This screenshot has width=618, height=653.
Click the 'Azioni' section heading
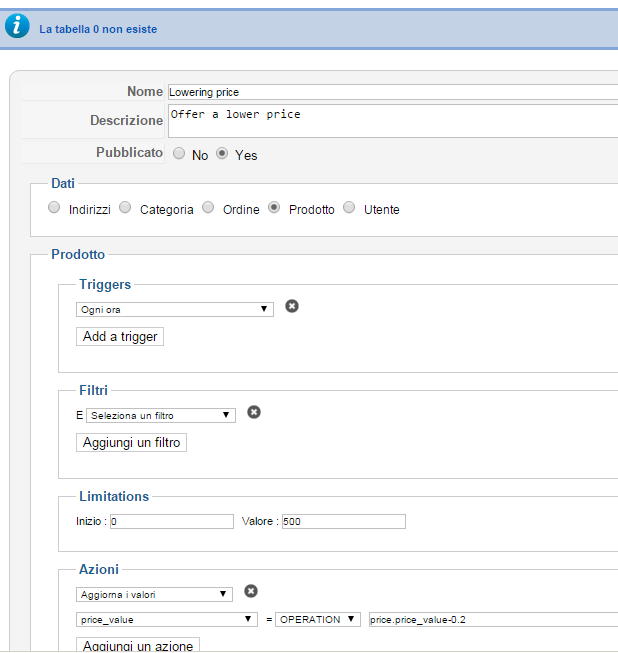pos(99,569)
